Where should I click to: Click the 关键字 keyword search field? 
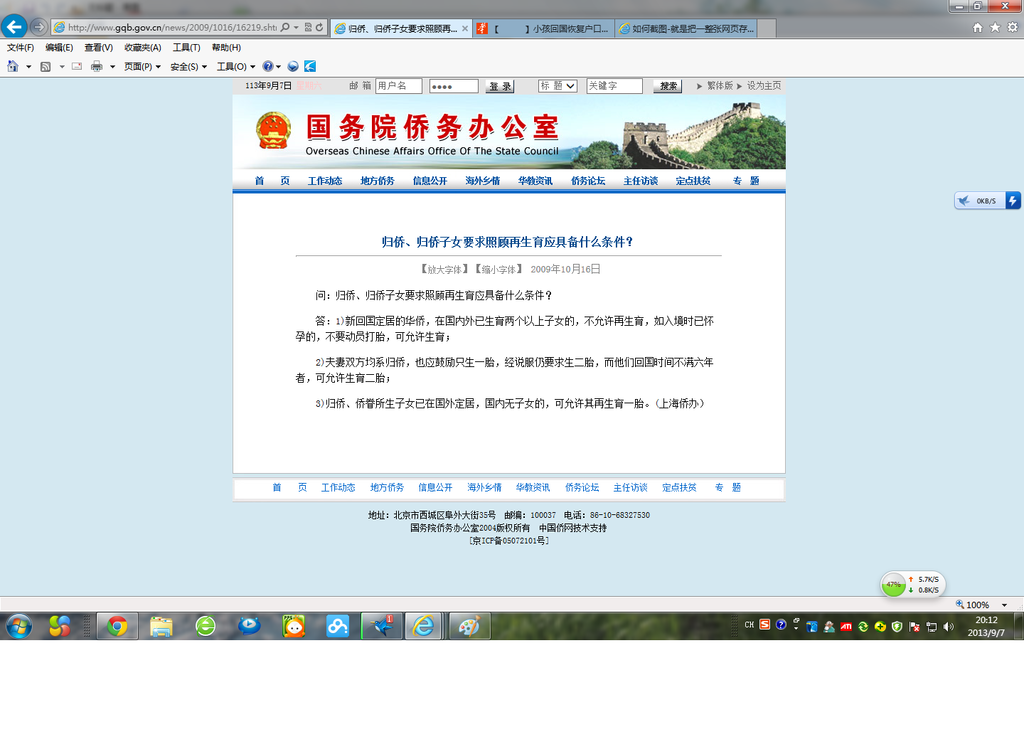coord(614,86)
